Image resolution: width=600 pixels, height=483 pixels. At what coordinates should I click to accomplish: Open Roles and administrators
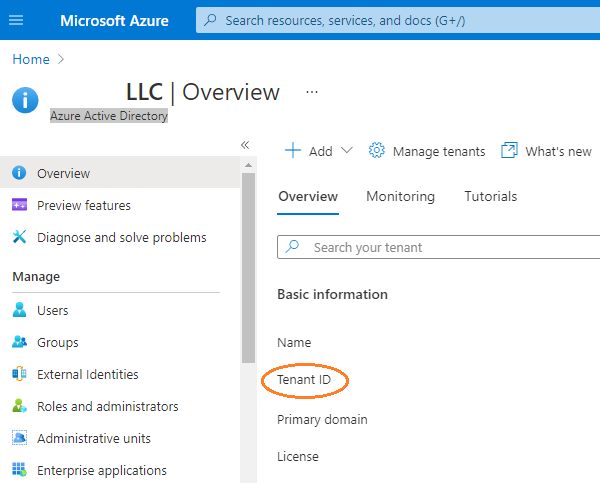(x=108, y=406)
